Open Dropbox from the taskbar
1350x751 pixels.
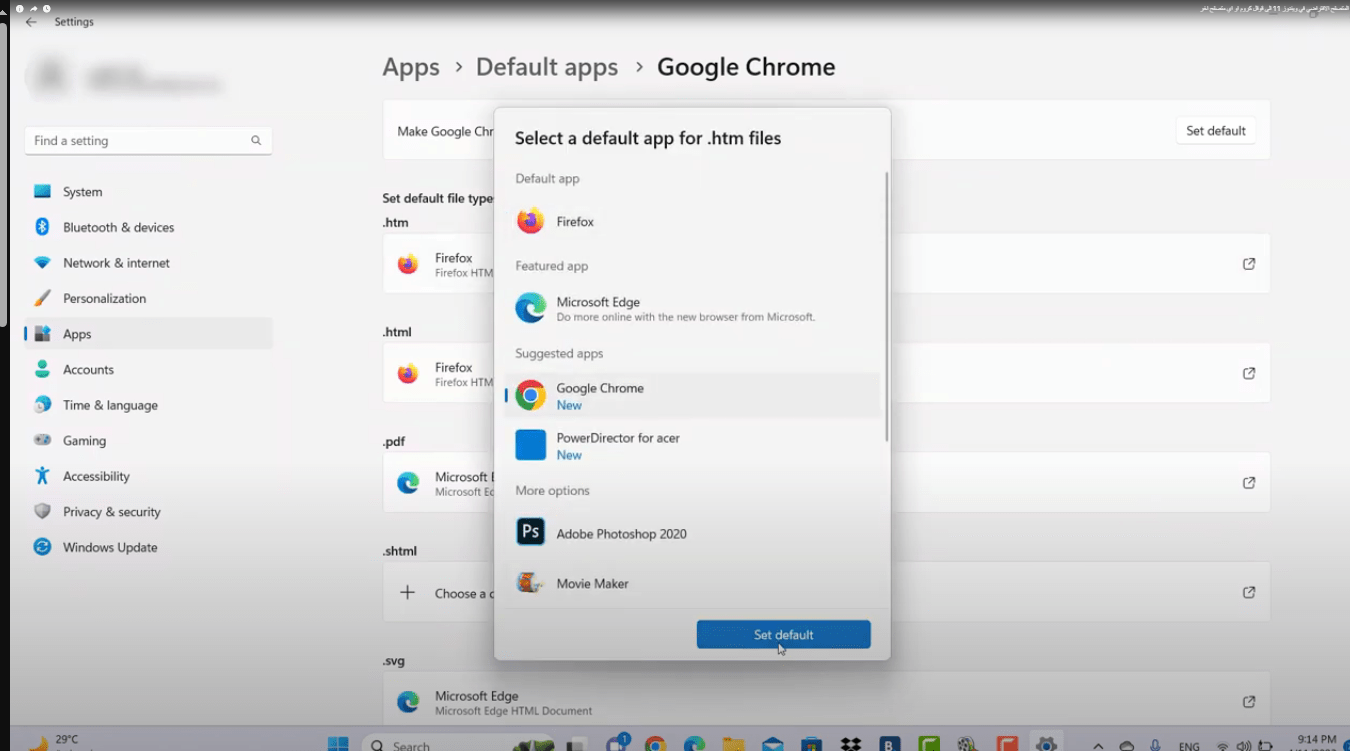pos(851,744)
